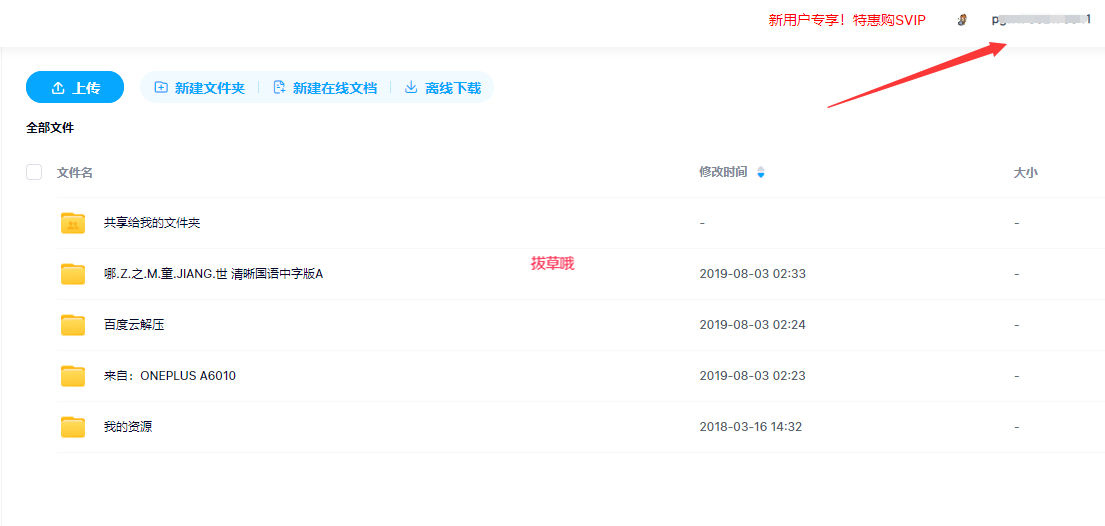Select the 我的资源 folder name text
Image resolution: width=1105 pixels, height=526 pixels.
point(128,427)
